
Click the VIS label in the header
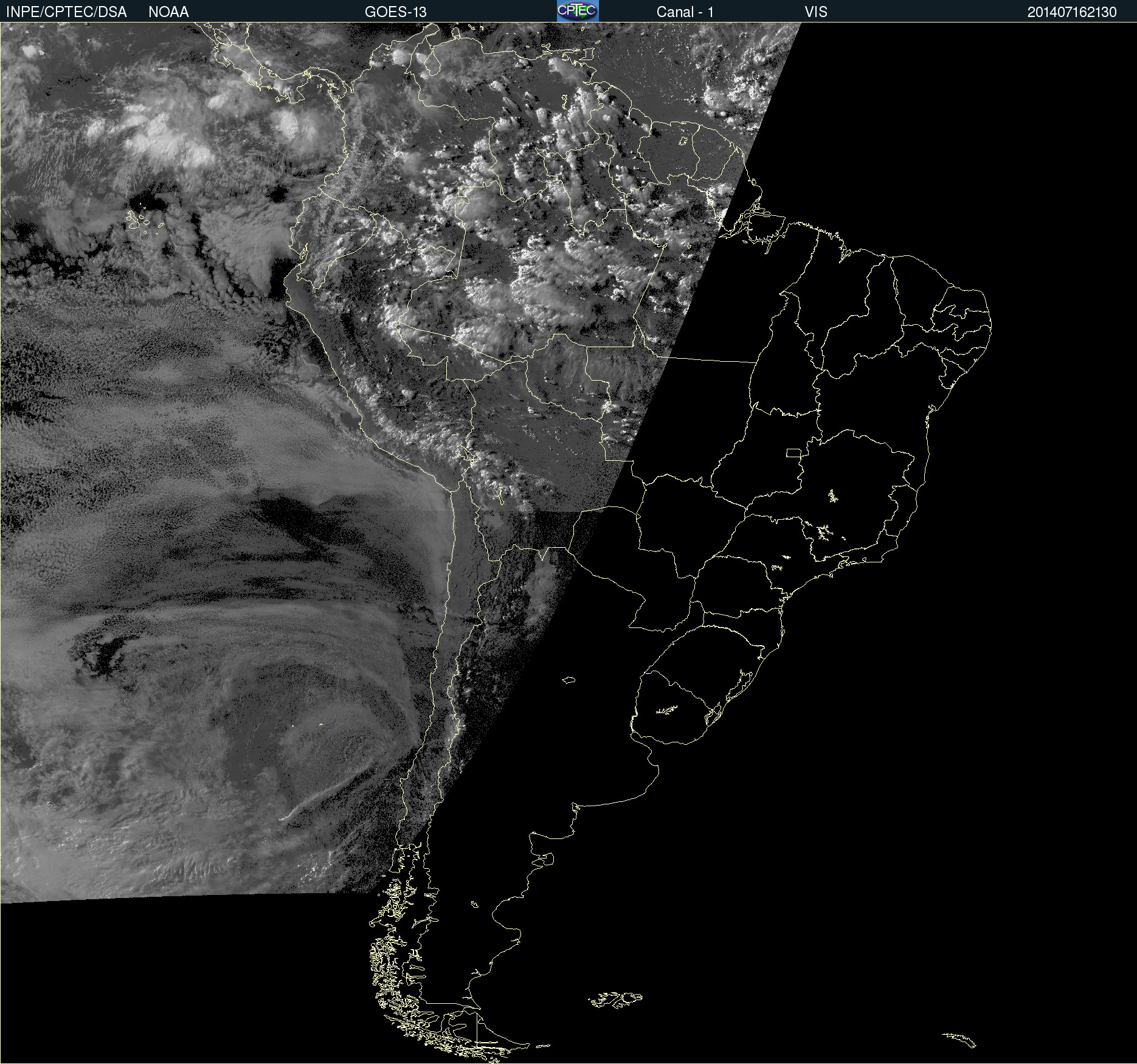[x=816, y=12]
